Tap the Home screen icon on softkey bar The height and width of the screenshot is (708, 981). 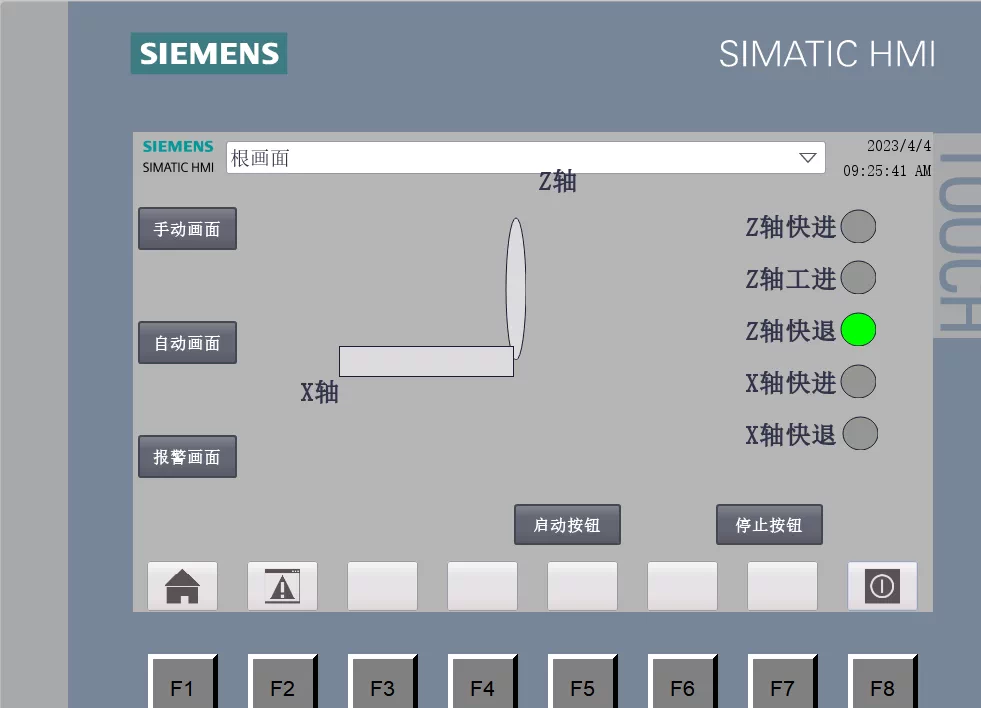coord(181,586)
